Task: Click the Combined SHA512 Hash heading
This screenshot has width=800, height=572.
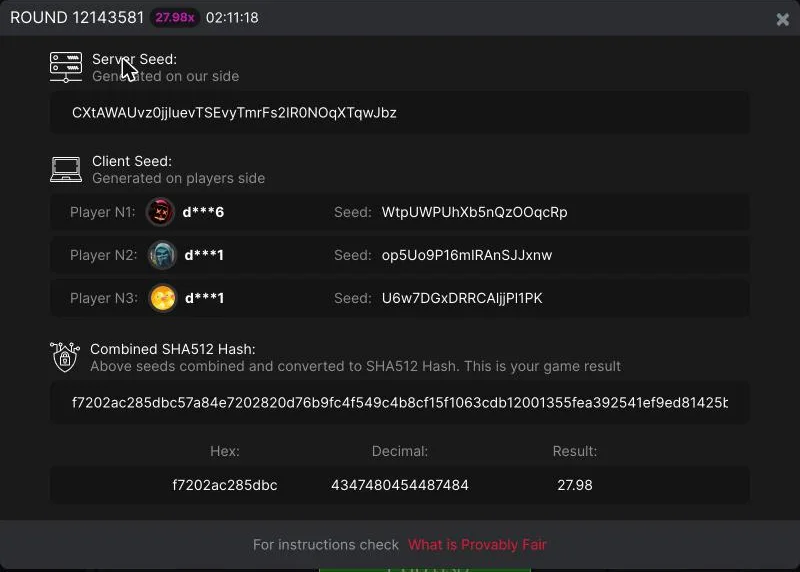Action: coord(172,349)
